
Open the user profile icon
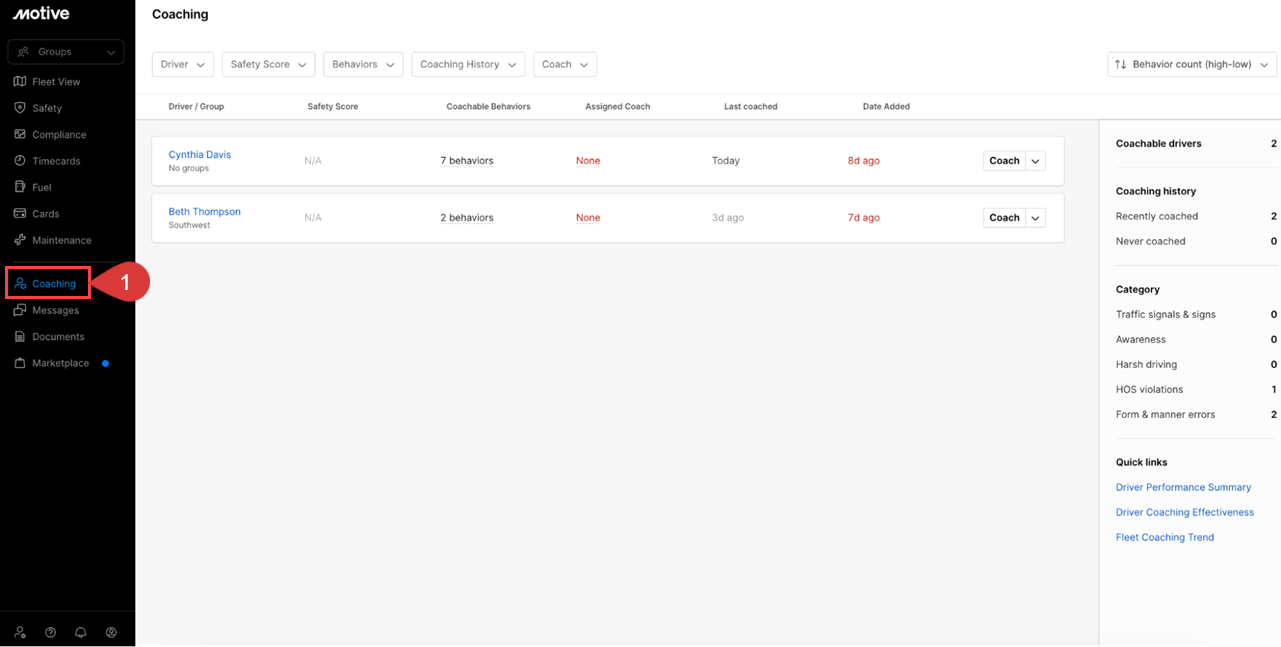click(x=111, y=633)
